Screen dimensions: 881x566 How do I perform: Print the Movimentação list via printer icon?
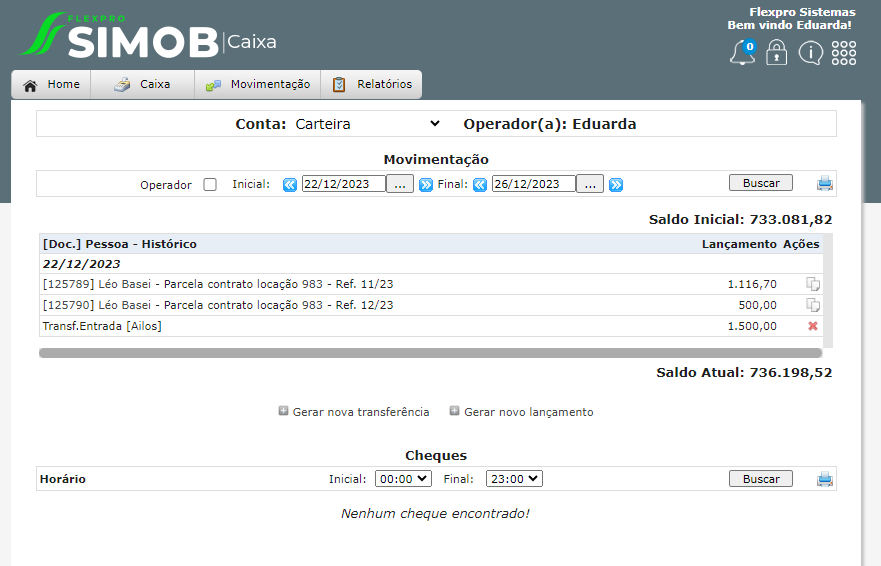(x=824, y=183)
